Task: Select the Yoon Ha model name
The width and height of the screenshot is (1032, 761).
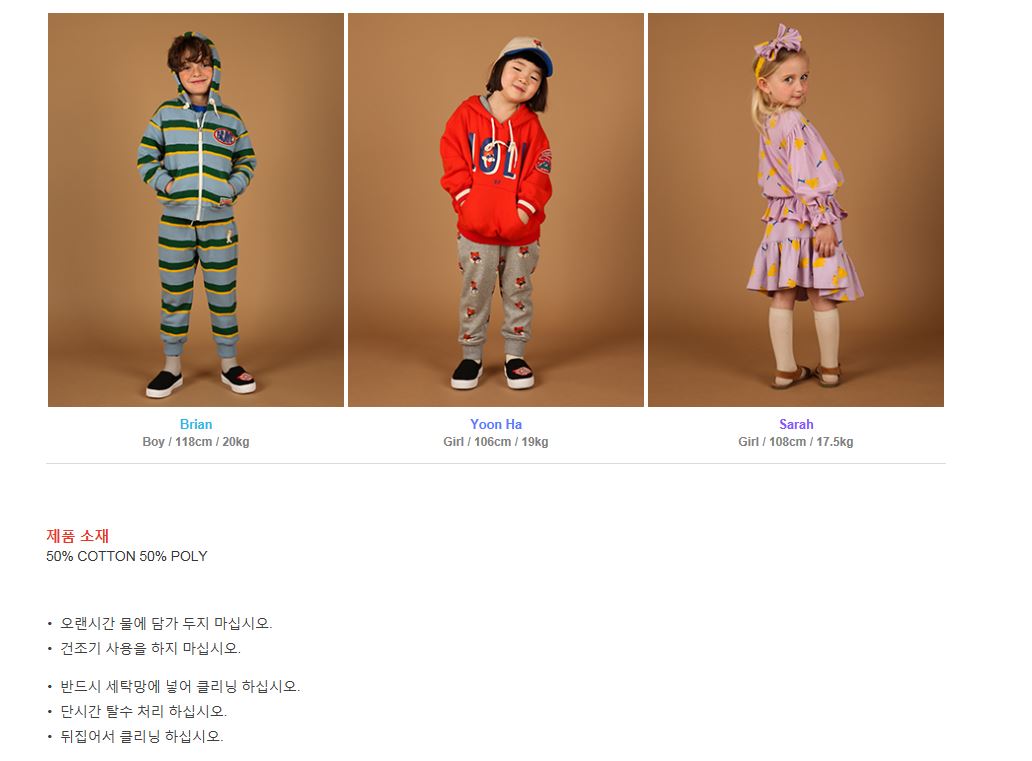Action: coord(496,425)
